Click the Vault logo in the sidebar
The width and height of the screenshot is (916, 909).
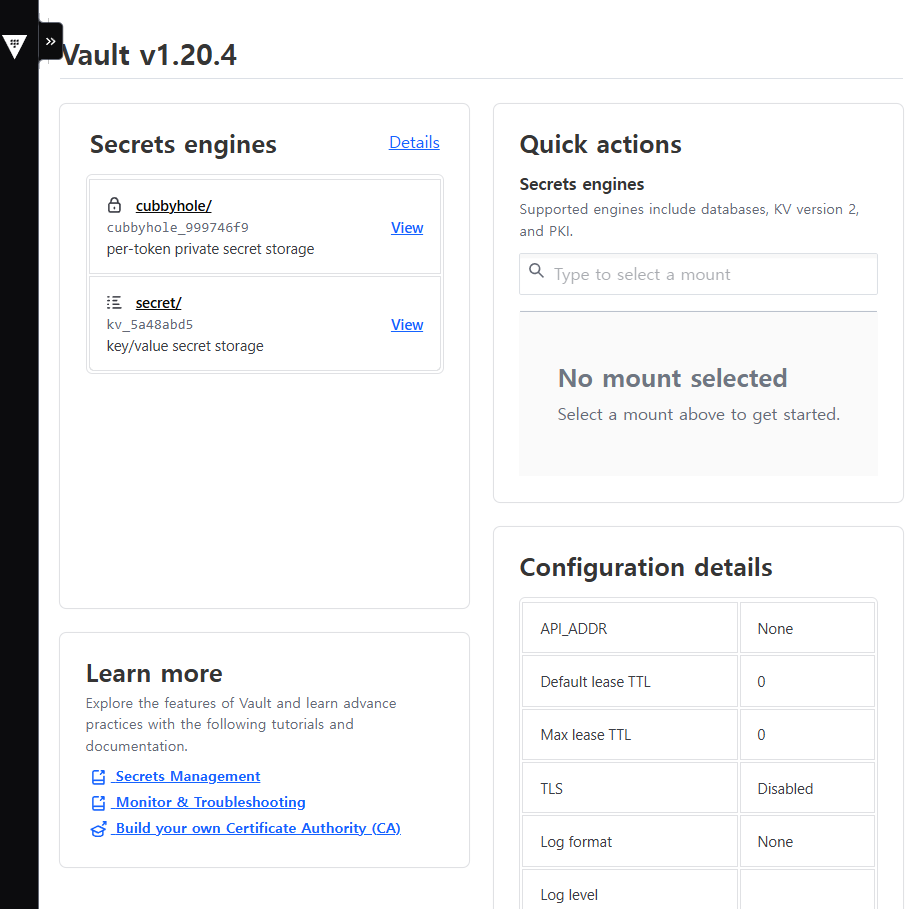[15, 46]
